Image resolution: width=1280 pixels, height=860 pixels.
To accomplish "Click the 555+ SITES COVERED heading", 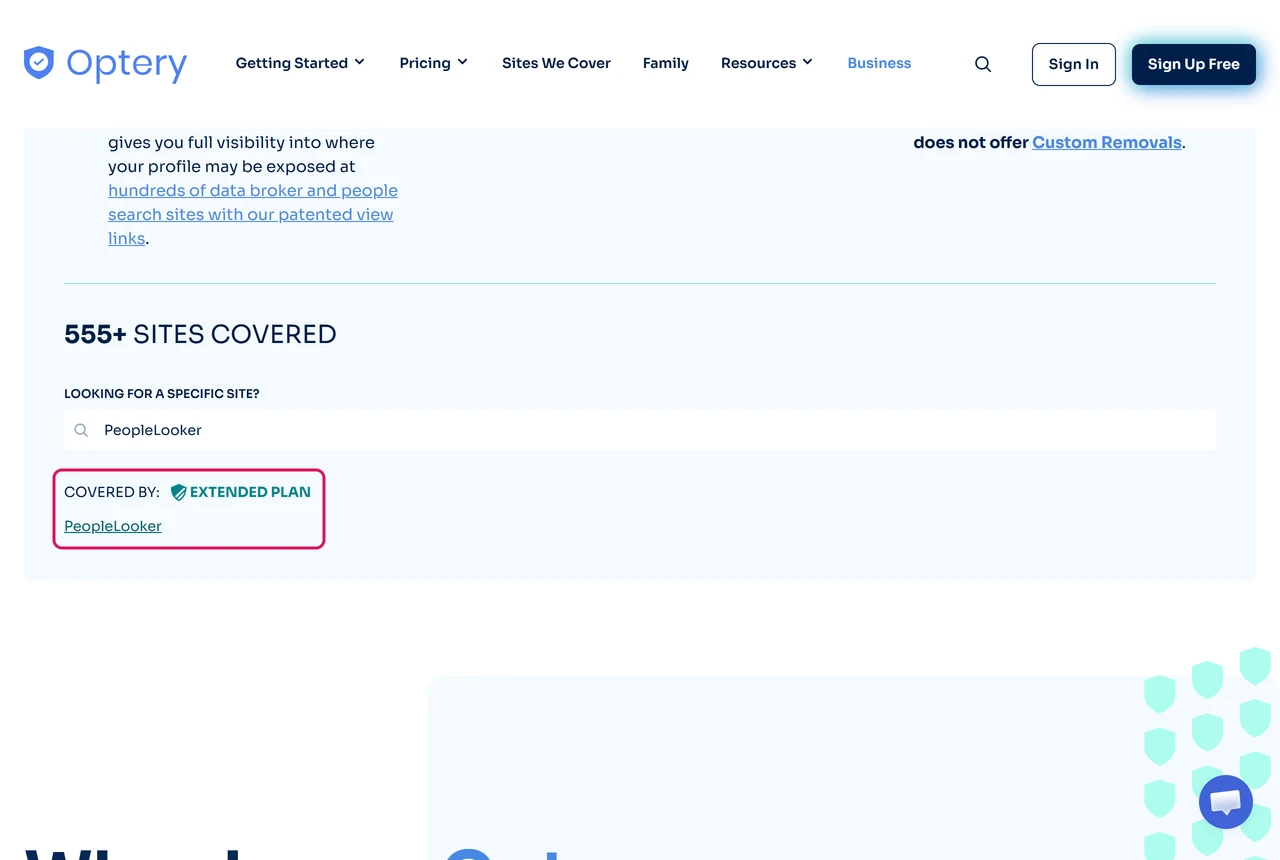I will [200, 334].
